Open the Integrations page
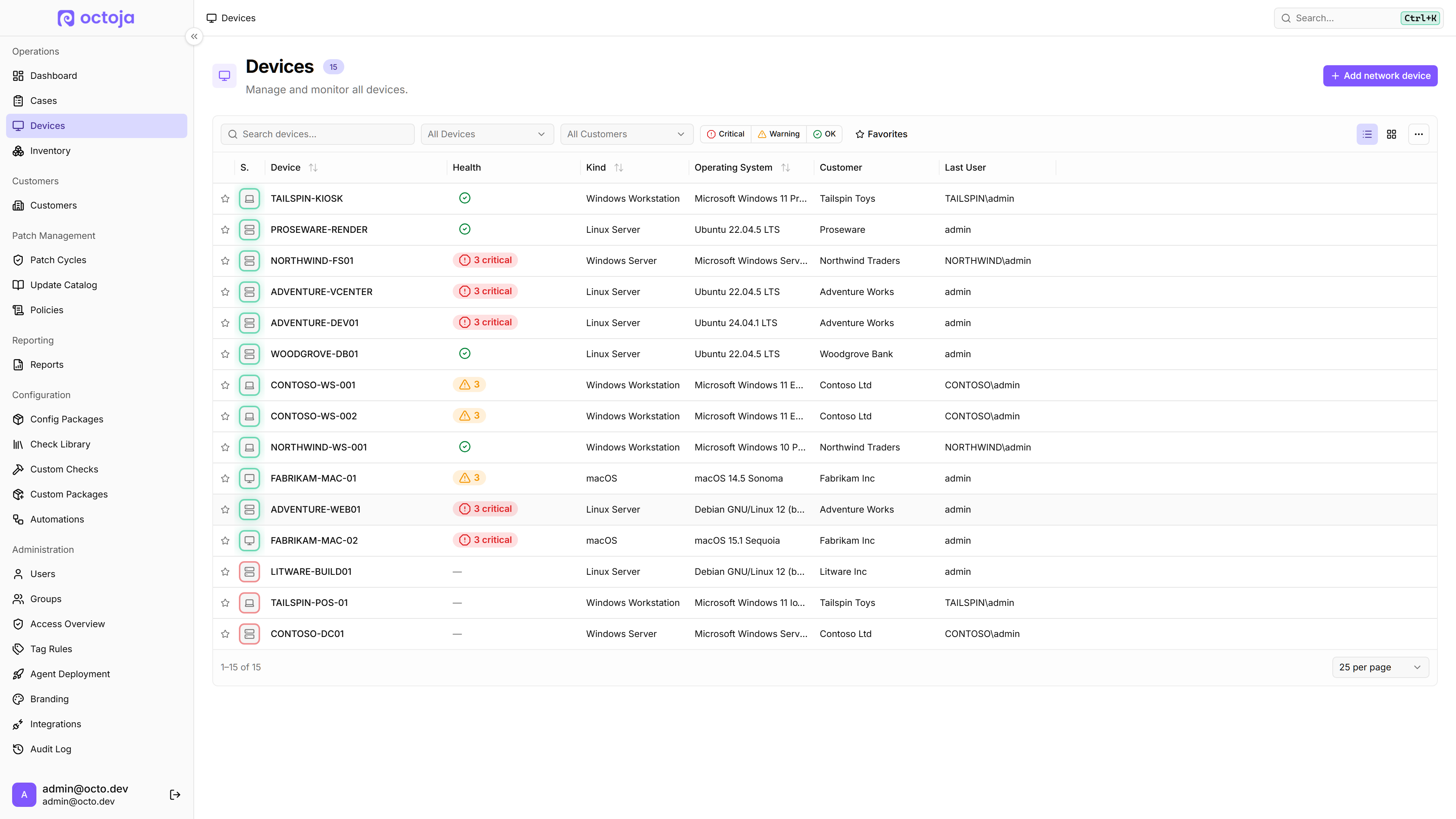 pyautogui.click(x=97, y=724)
